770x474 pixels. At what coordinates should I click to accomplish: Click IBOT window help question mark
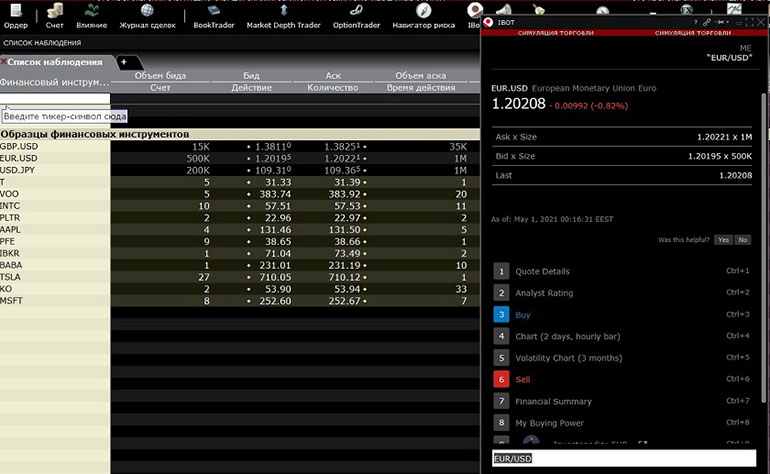point(695,22)
